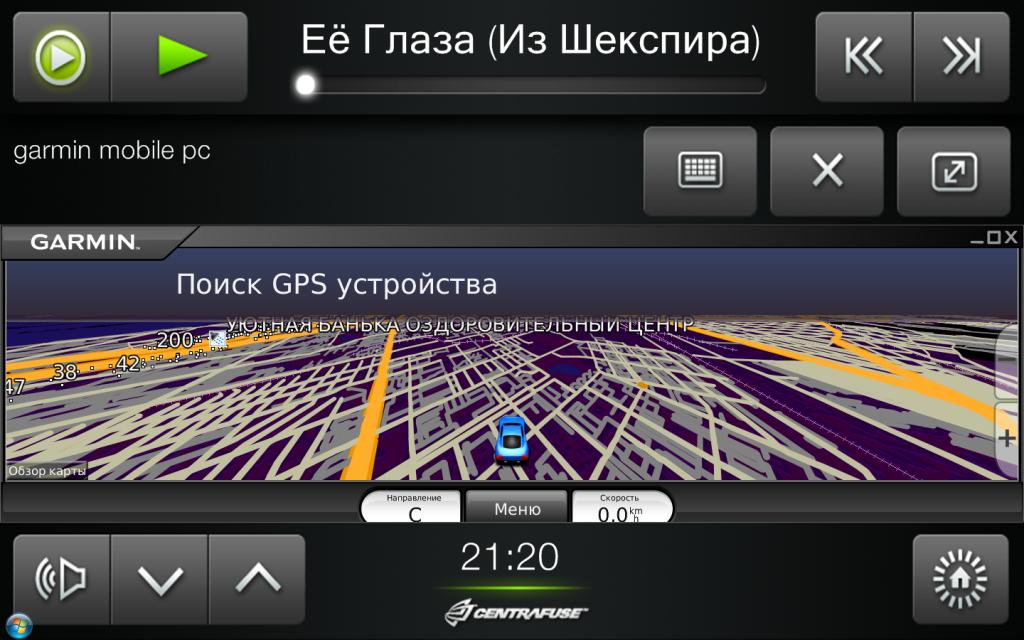Zoom in the map with plus
1024x640 pixels.
pos(1007,438)
